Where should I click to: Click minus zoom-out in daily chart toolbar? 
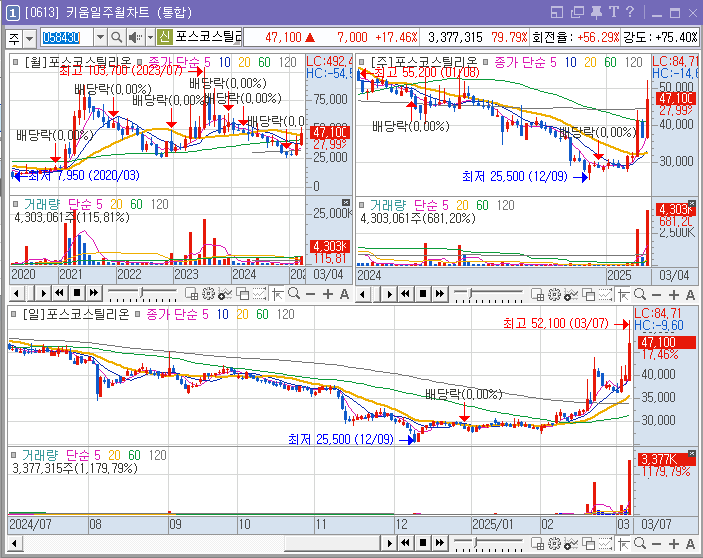[657, 544]
